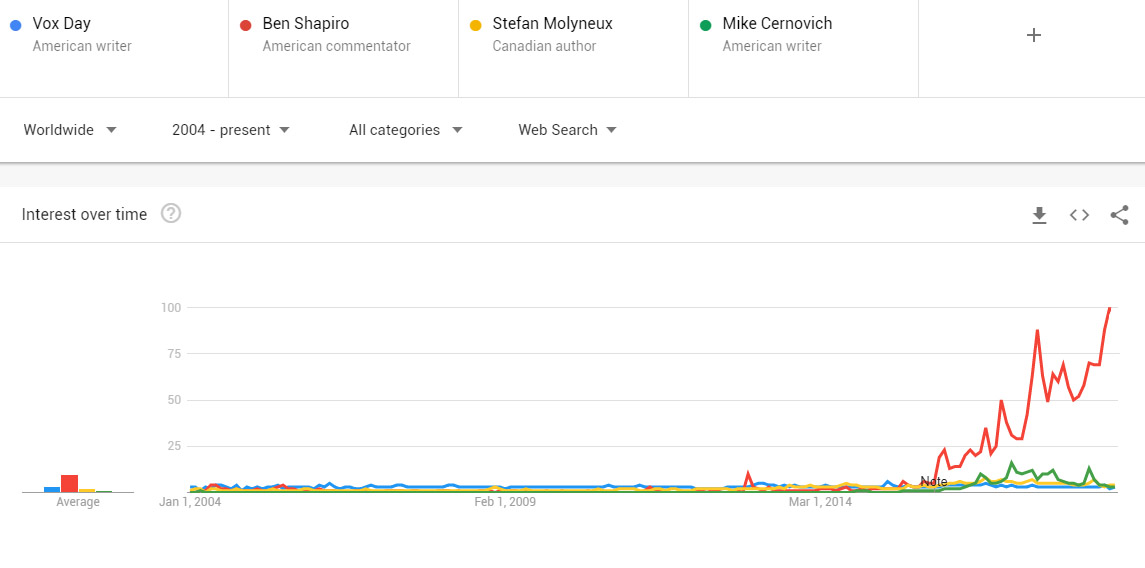Select the Vox Day search term

point(61,23)
